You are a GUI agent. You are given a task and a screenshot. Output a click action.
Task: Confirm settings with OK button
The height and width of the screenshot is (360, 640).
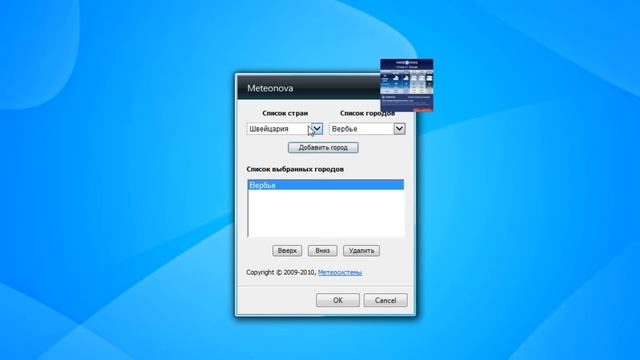coord(338,300)
